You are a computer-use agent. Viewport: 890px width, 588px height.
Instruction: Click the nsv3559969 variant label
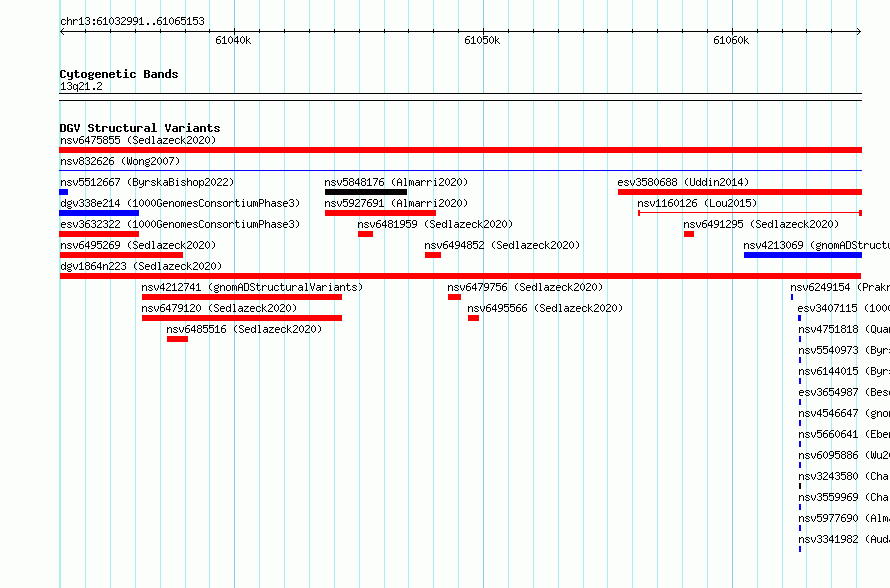[x=844, y=497]
